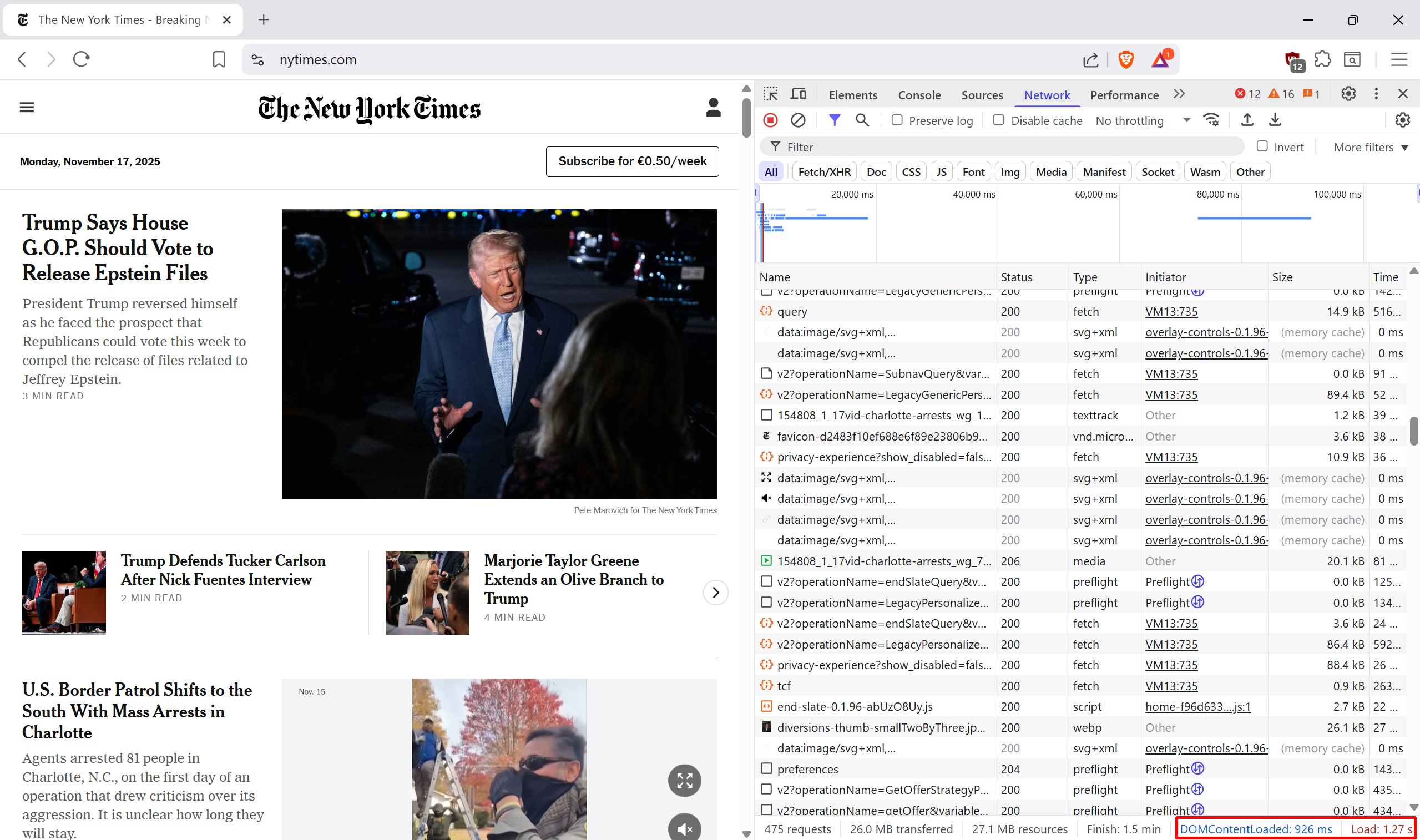Click the browser back arrow
The height and width of the screenshot is (840, 1420).
click(22, 59)
